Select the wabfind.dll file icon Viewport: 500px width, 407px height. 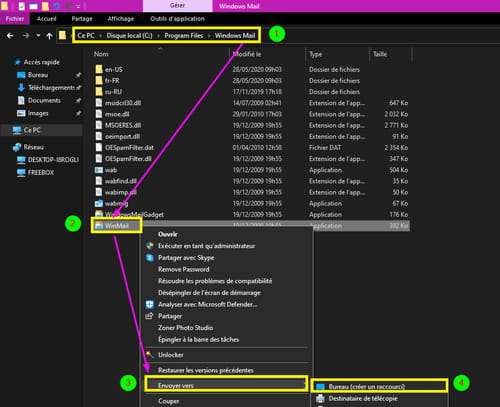99,181
